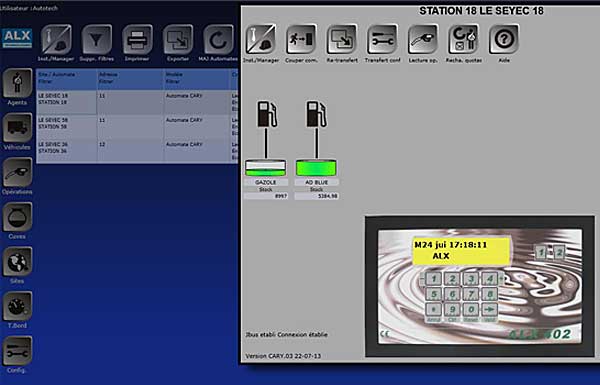
Task: Click keypad button 4
Action: (x=489, y=279)
